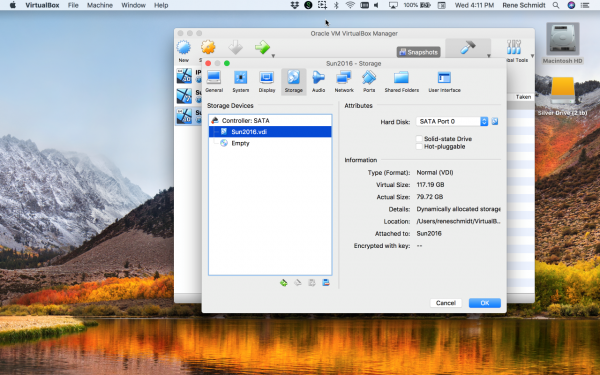The image size is (600, 375).
Task: Click the Siri icon in menu bar
Action: [571, 5]
